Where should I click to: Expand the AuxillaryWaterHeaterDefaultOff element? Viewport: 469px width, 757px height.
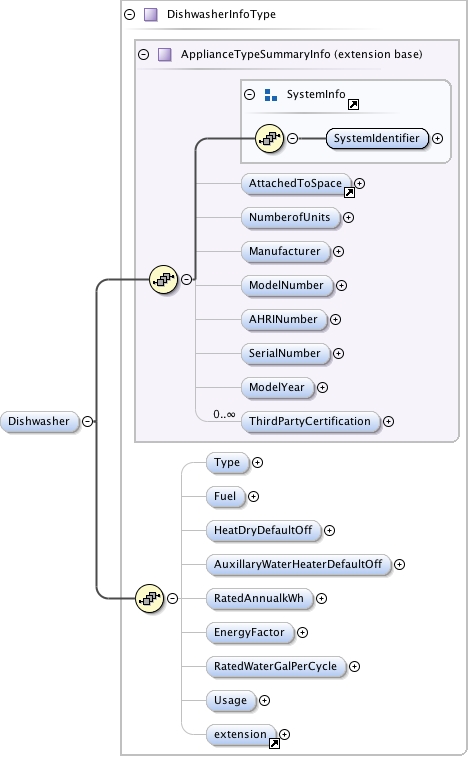(x=399, y=564)
